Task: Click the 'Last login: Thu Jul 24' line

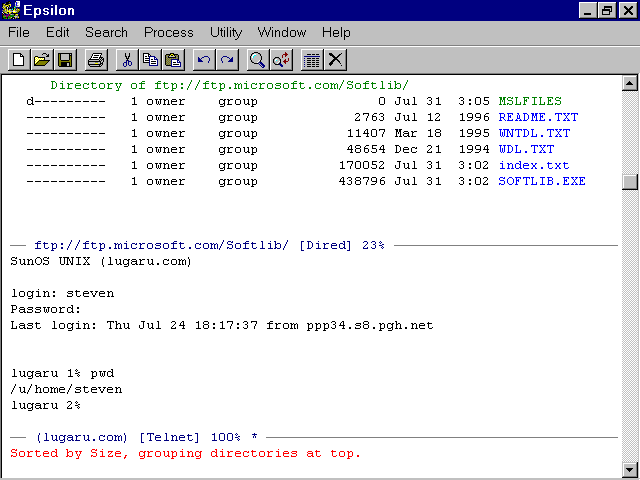Action: [222, 325]
